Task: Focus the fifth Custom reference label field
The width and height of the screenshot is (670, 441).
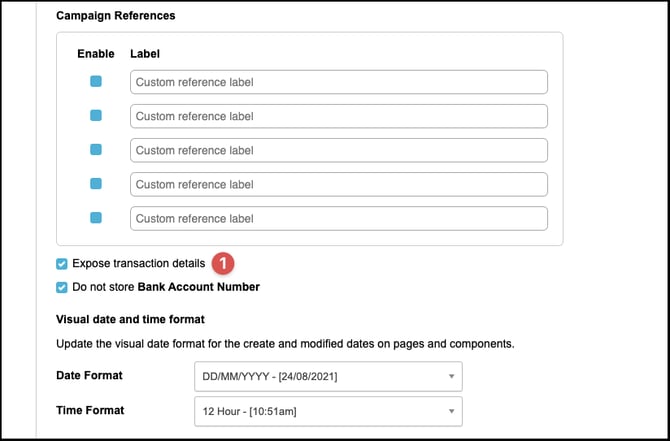Action: 338,218
